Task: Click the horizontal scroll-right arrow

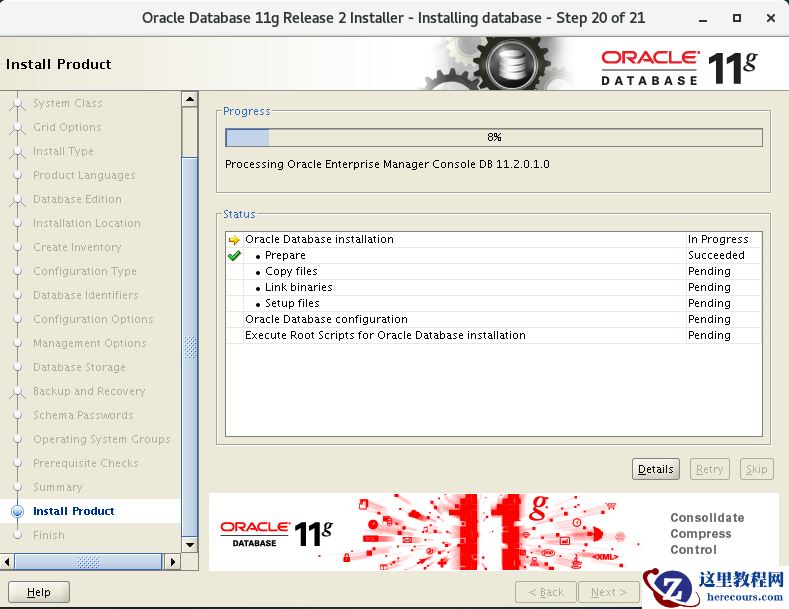Action: click(173, 562)
